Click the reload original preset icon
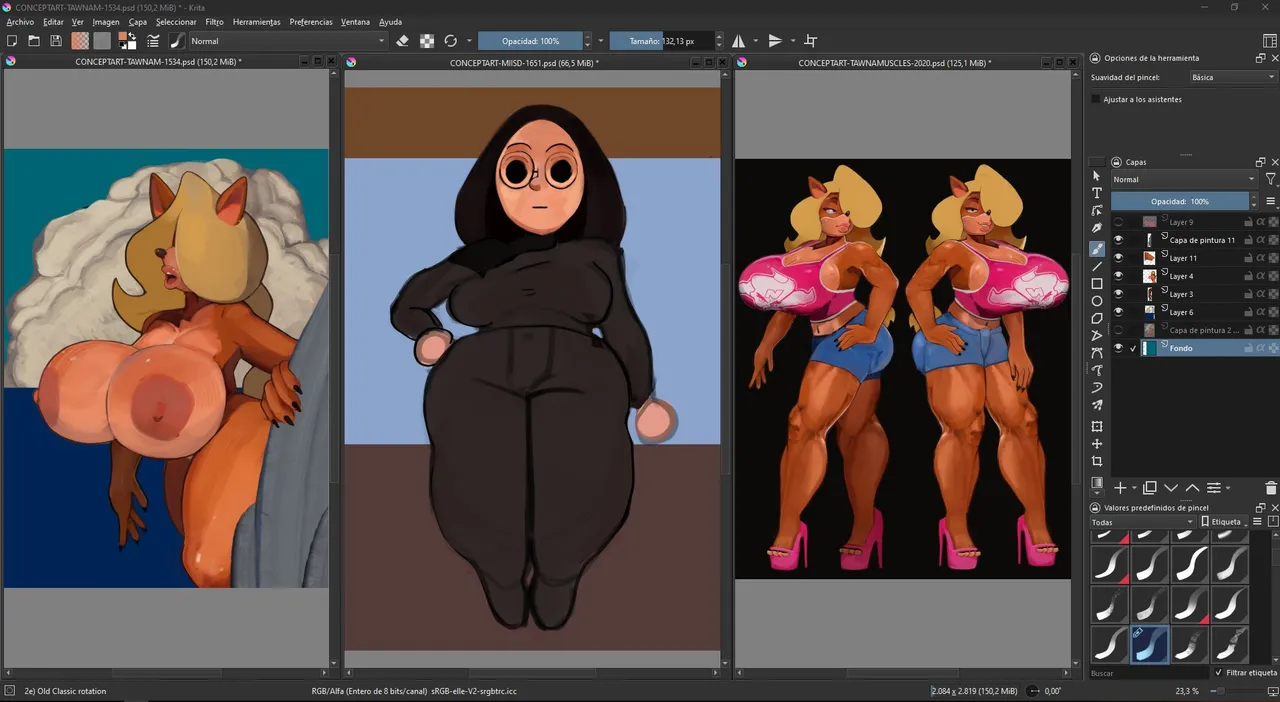The width and height of the screenshot is (1280, 702). click(x=451, y=41)
